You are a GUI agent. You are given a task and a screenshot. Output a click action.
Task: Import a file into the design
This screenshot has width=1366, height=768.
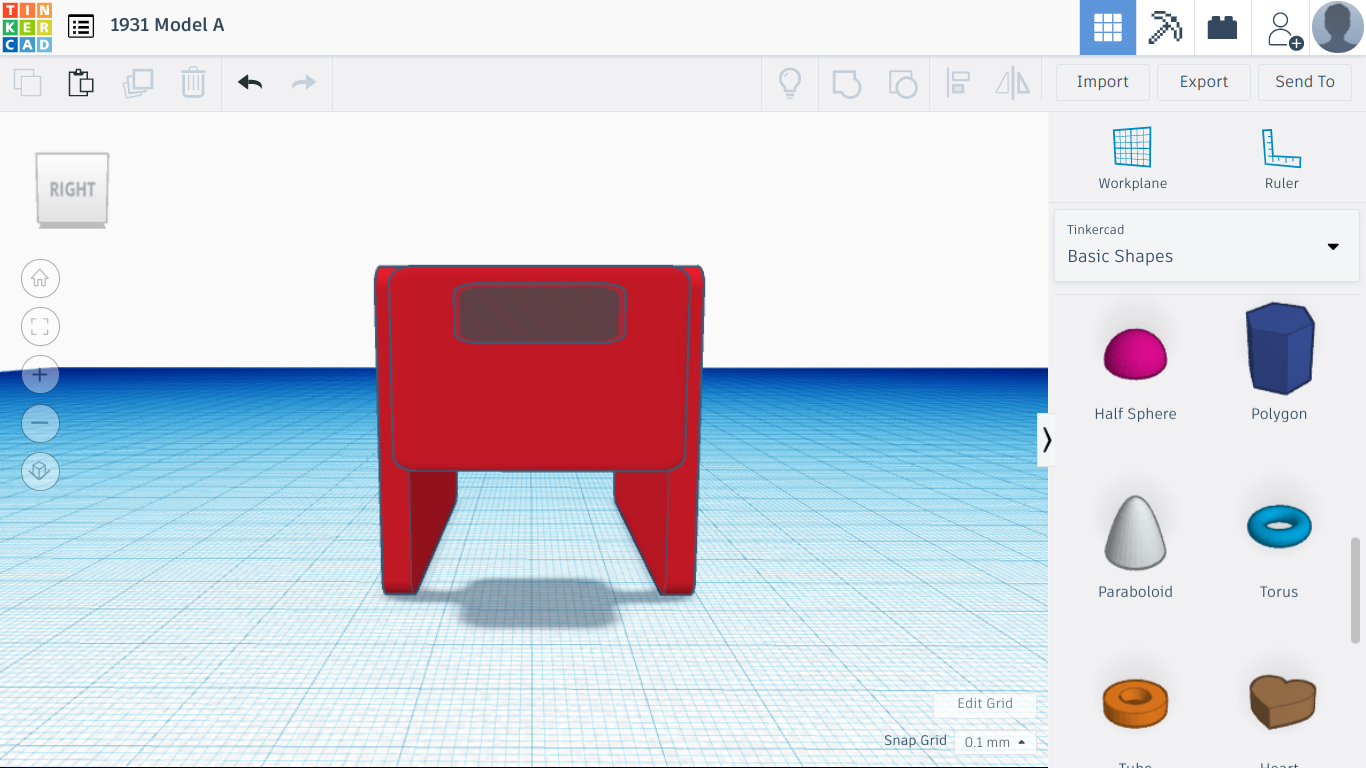(1102, 82)
